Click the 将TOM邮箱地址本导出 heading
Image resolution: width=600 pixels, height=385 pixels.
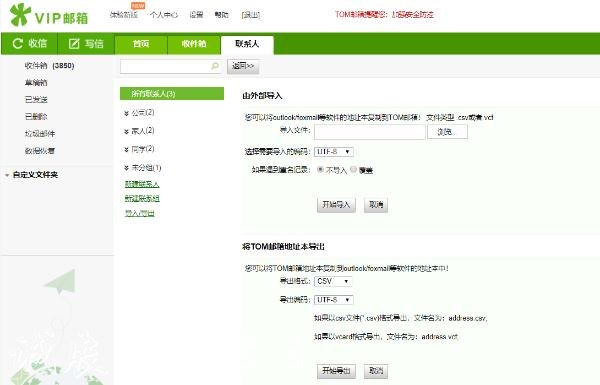(283, 246)
